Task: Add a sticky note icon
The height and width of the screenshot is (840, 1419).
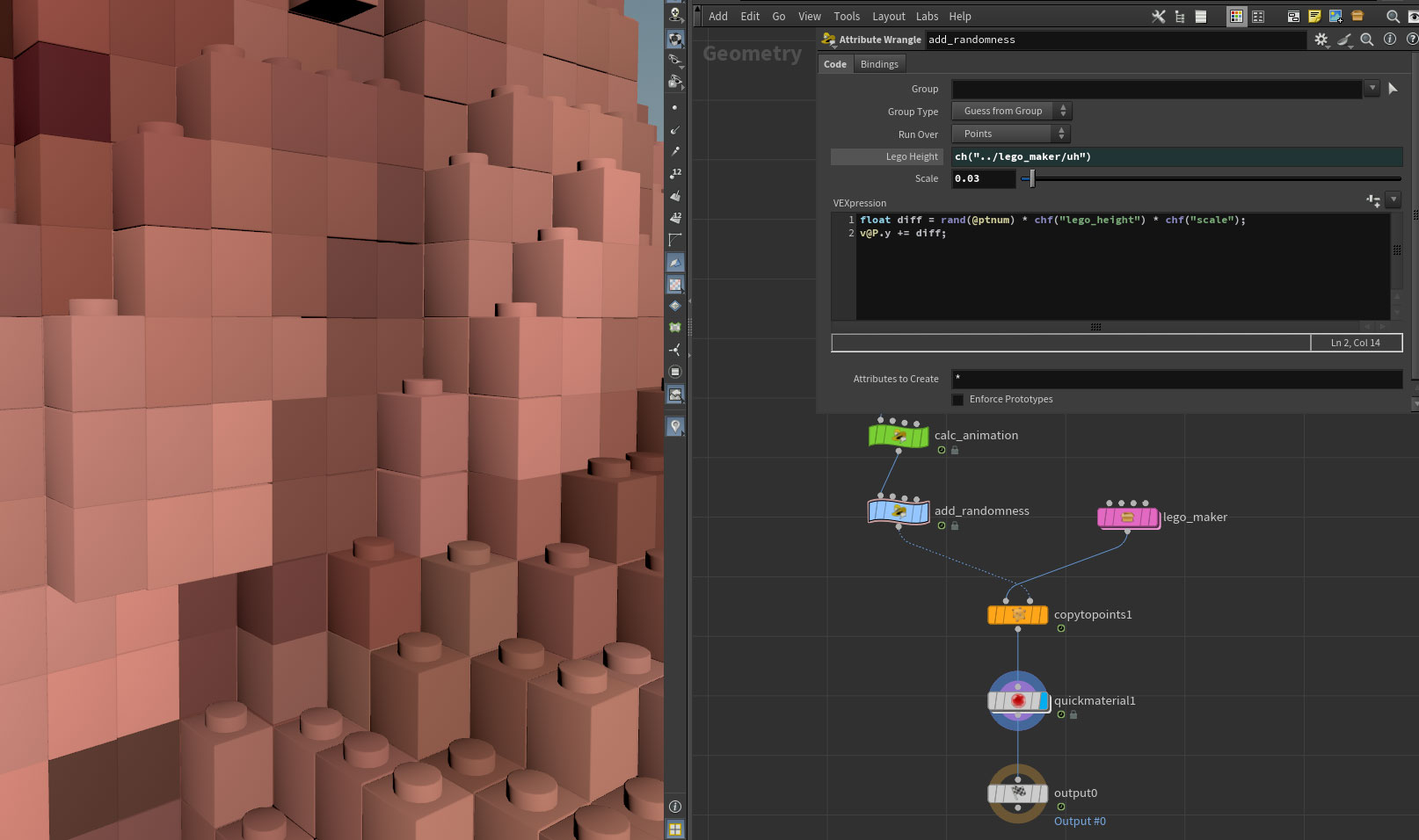Action: (1314, 16)
